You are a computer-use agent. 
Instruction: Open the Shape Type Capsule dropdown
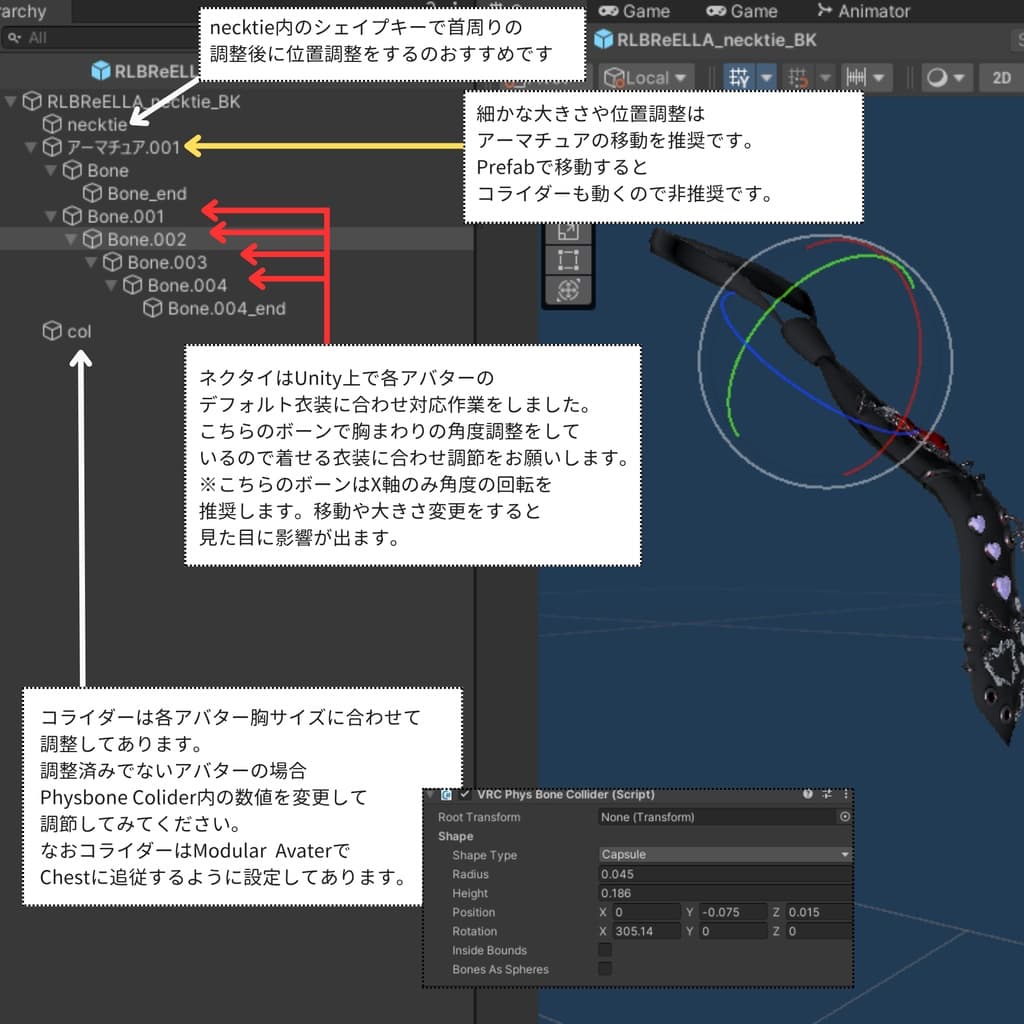pos(724,855)
